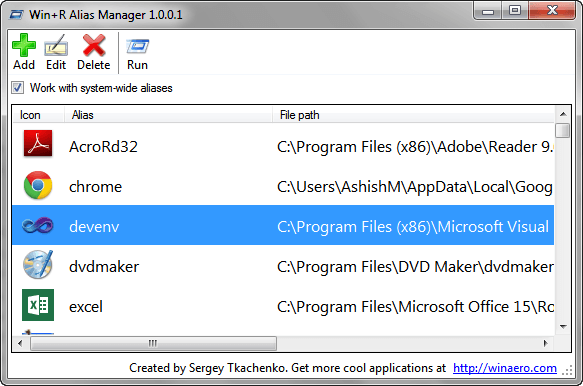Click the horizontal scrollbar thumb

click(x=153, y=343)
